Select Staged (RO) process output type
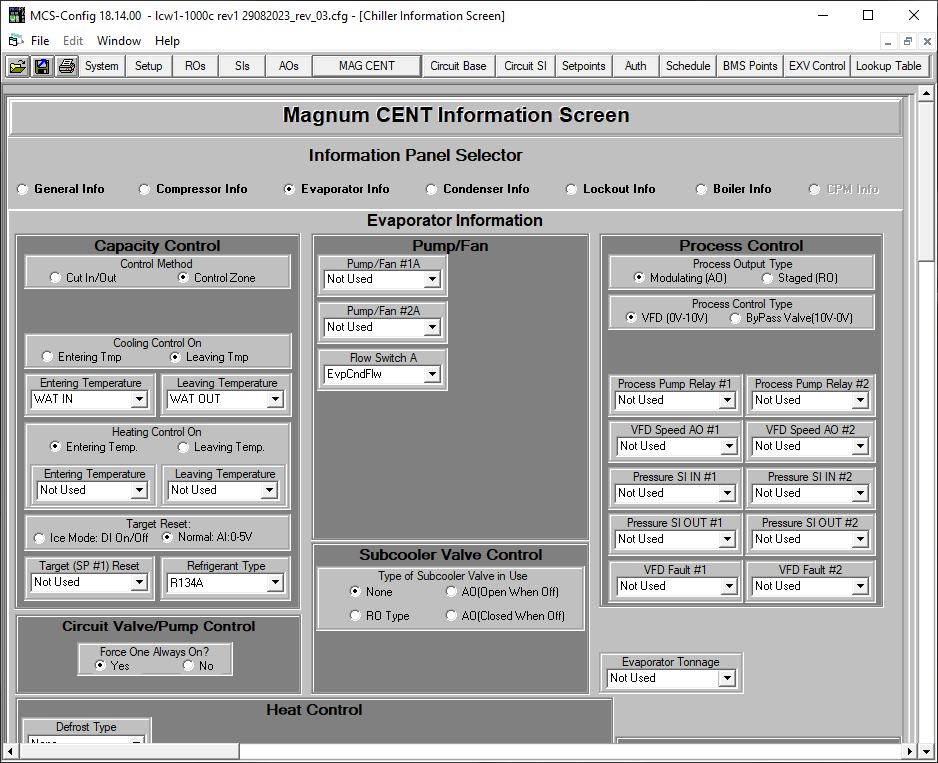Image resolution: width=938 pixels, height=763 pixels. (x=768, y=278)
